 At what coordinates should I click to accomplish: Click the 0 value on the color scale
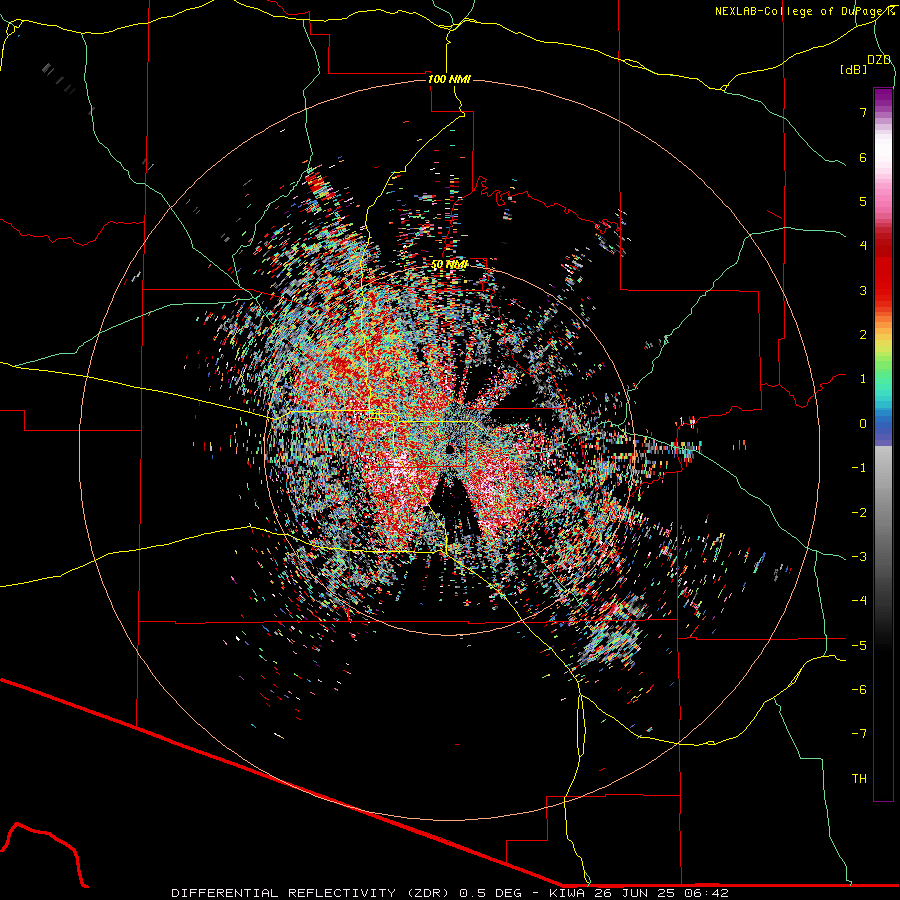[863, 424]
